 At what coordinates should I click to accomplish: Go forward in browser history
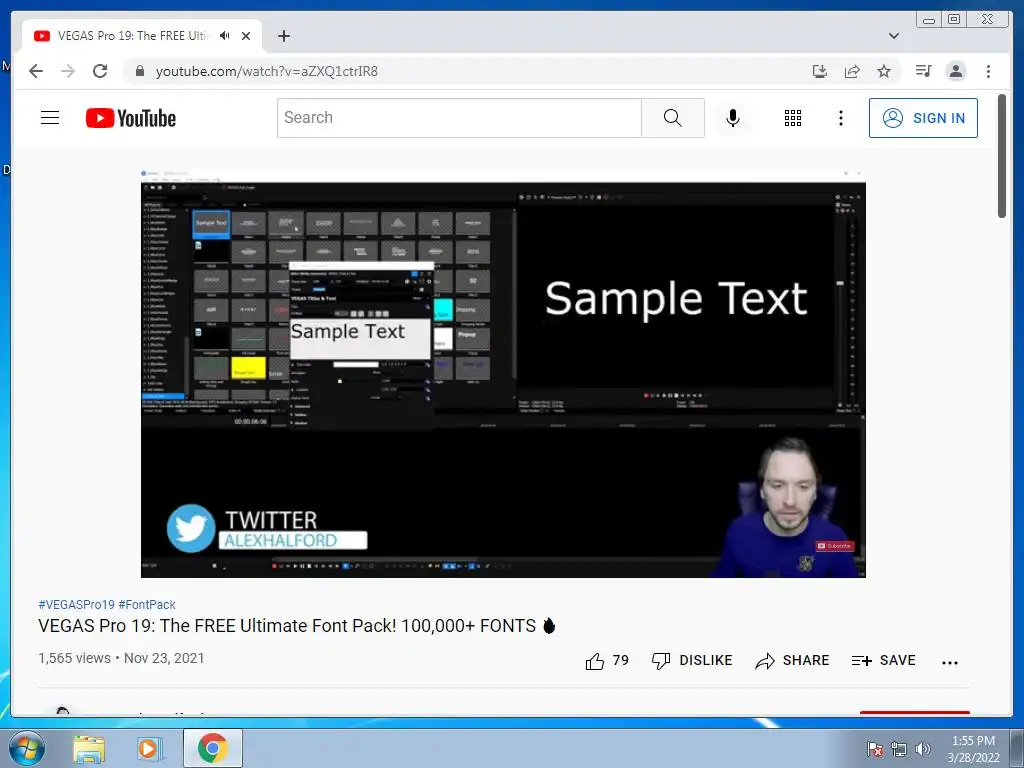point(68,71)
